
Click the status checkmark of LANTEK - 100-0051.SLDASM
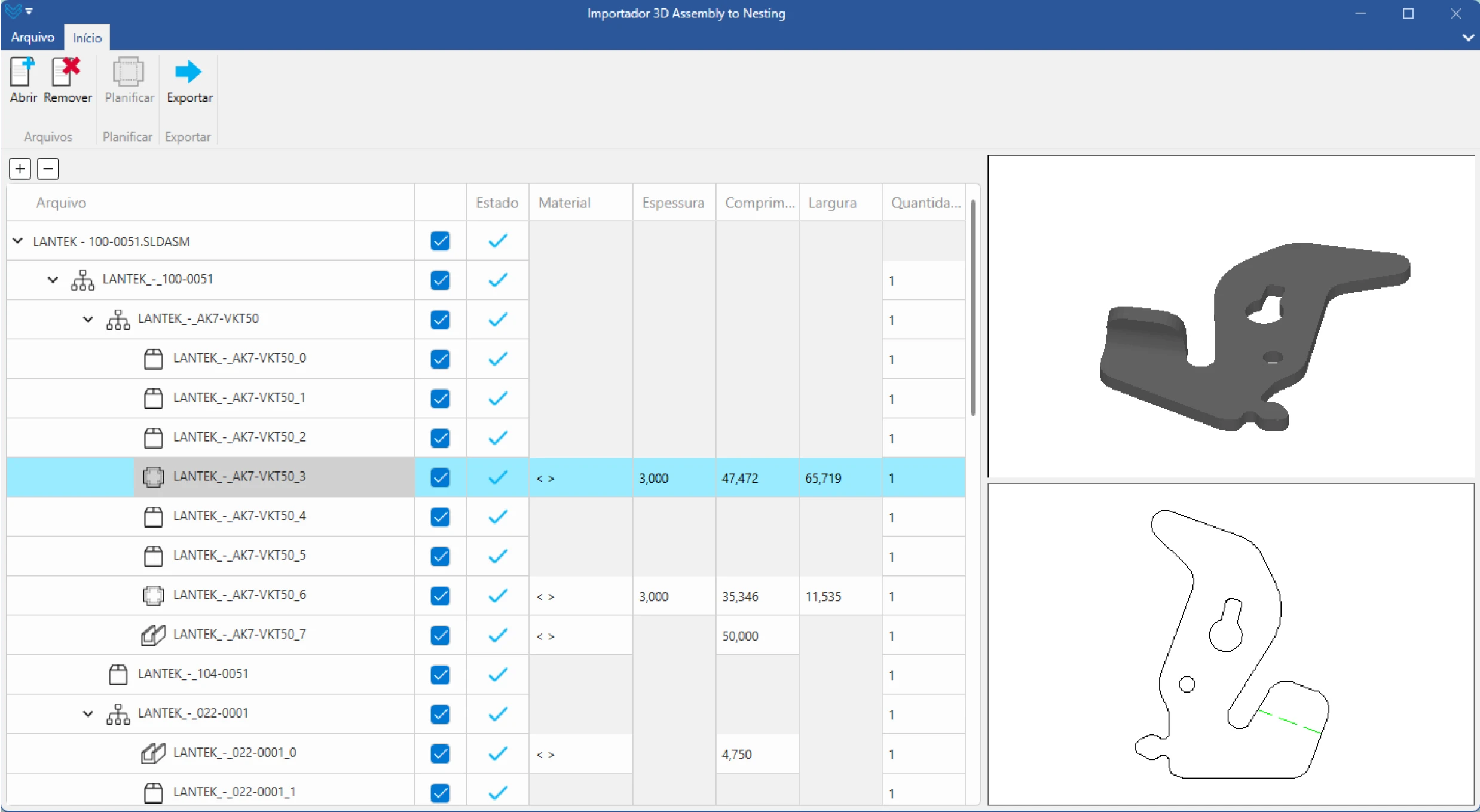pyautogui.click(x=497, y=241)
